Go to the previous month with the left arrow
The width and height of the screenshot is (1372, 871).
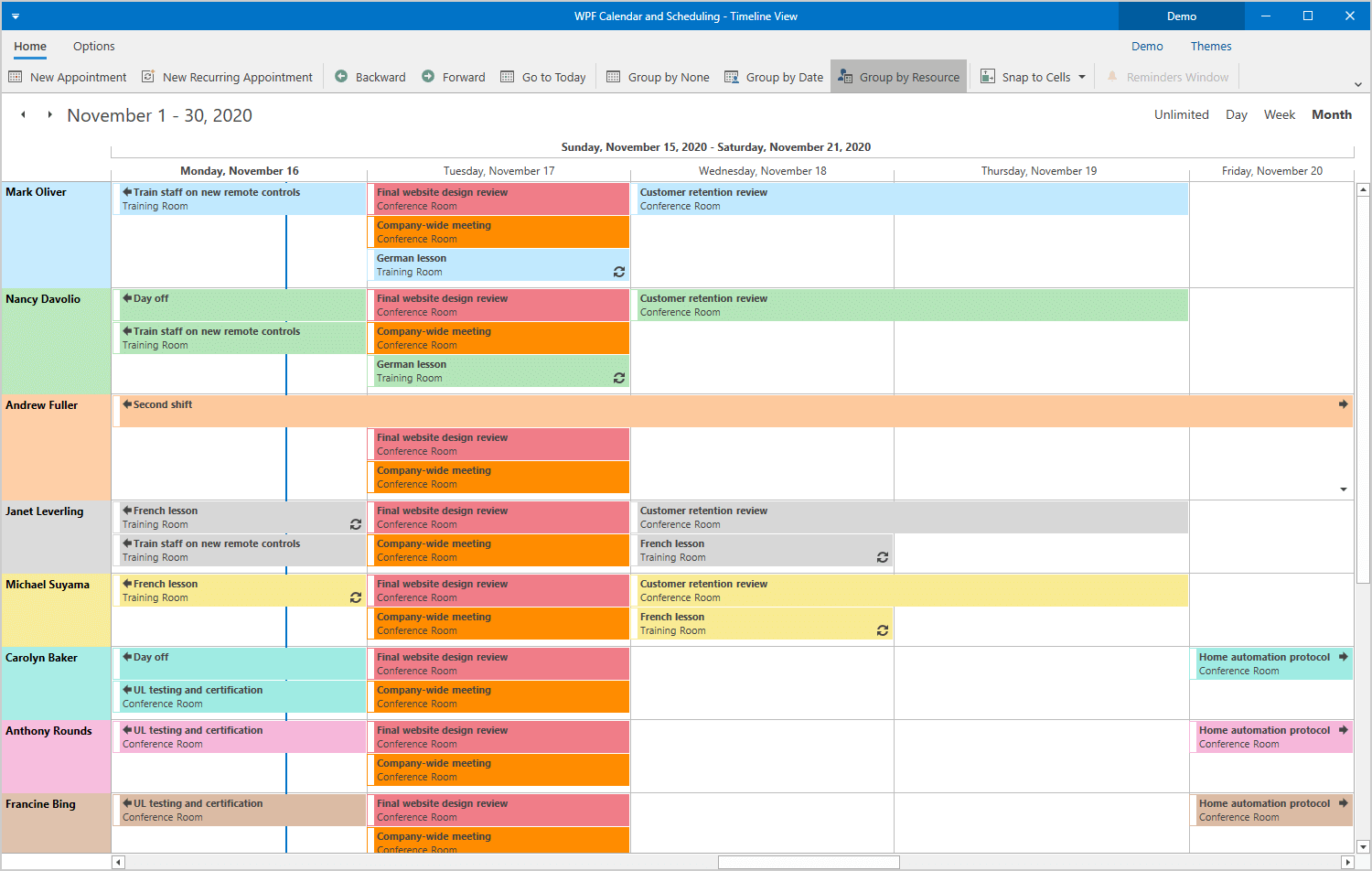[x=23, y=114]
